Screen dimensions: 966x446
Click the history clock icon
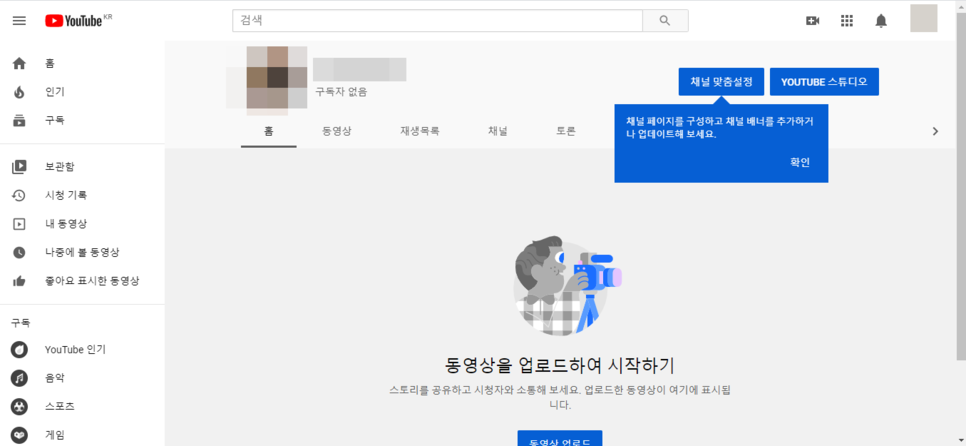[19, 195]
